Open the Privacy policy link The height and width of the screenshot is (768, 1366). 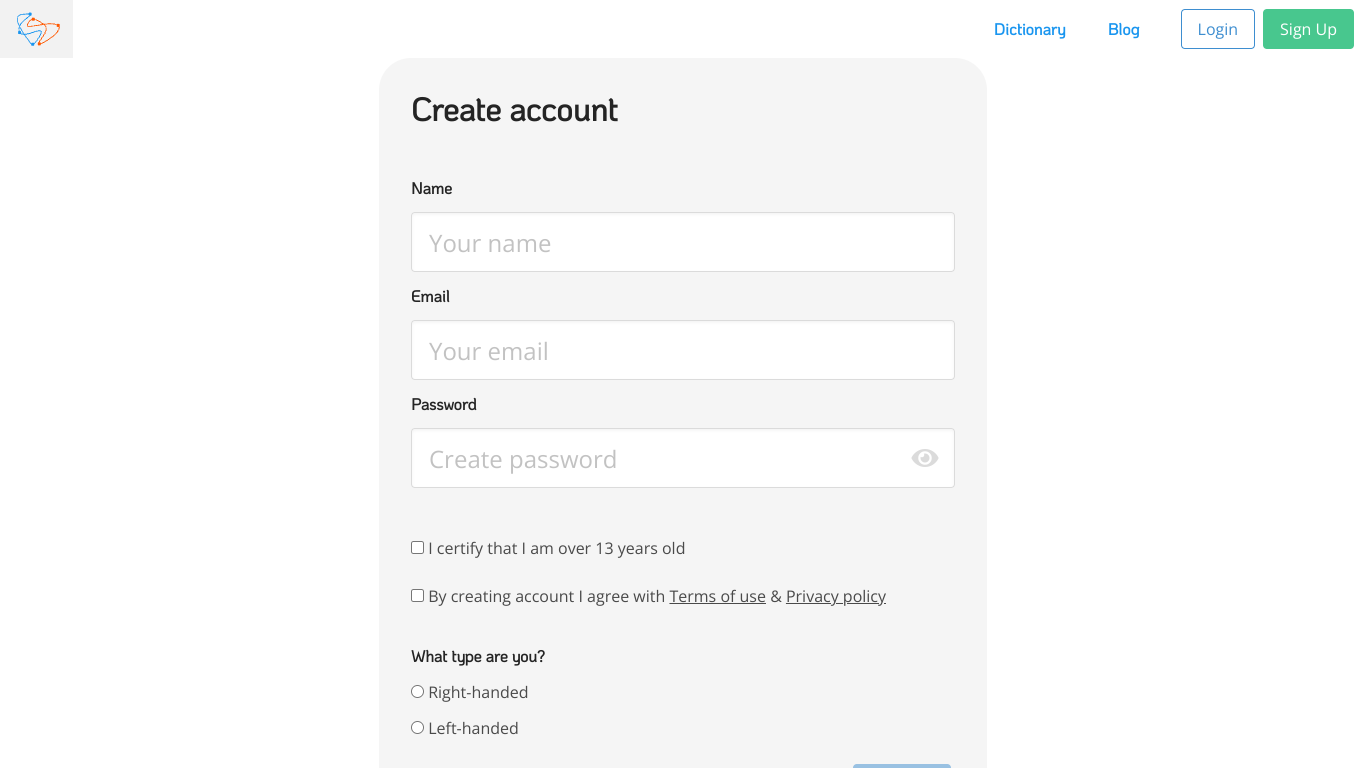click(836, 596)
